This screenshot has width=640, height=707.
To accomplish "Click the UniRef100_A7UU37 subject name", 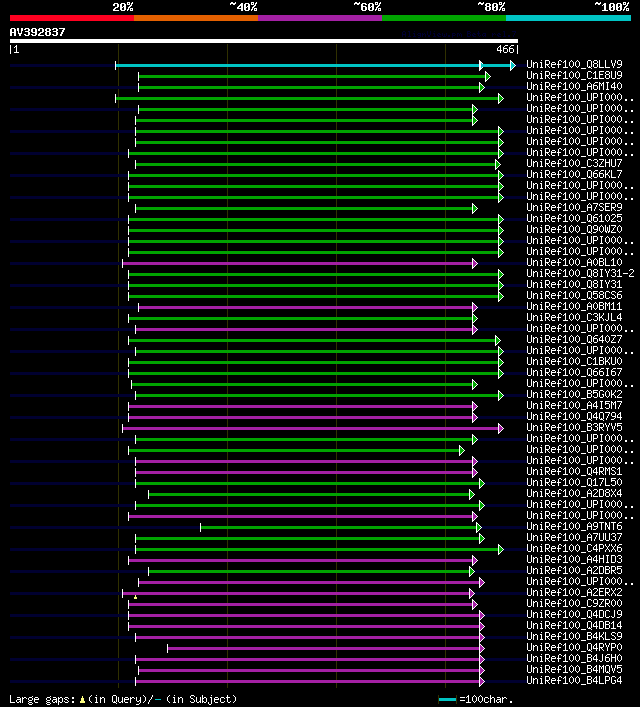I will [x=574, y=537].
